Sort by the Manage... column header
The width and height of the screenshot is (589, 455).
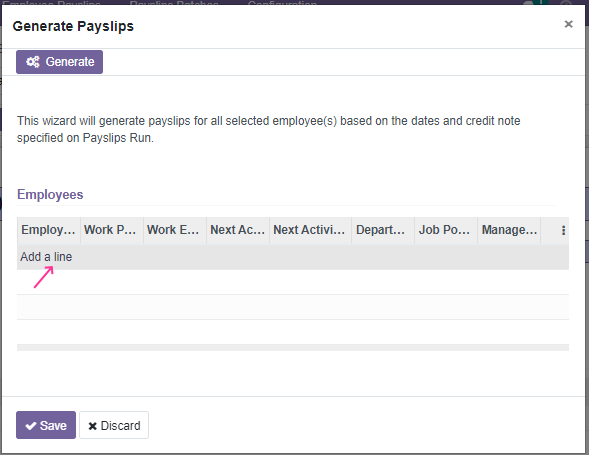[x=509, y=230]
